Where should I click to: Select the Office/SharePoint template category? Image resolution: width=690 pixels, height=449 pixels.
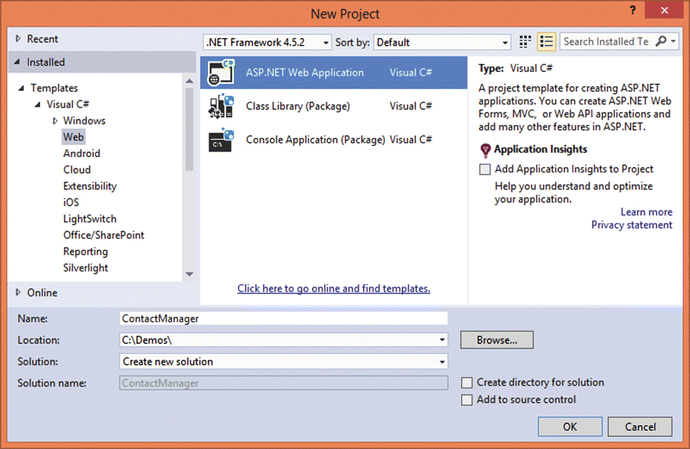tap(103, 235)
